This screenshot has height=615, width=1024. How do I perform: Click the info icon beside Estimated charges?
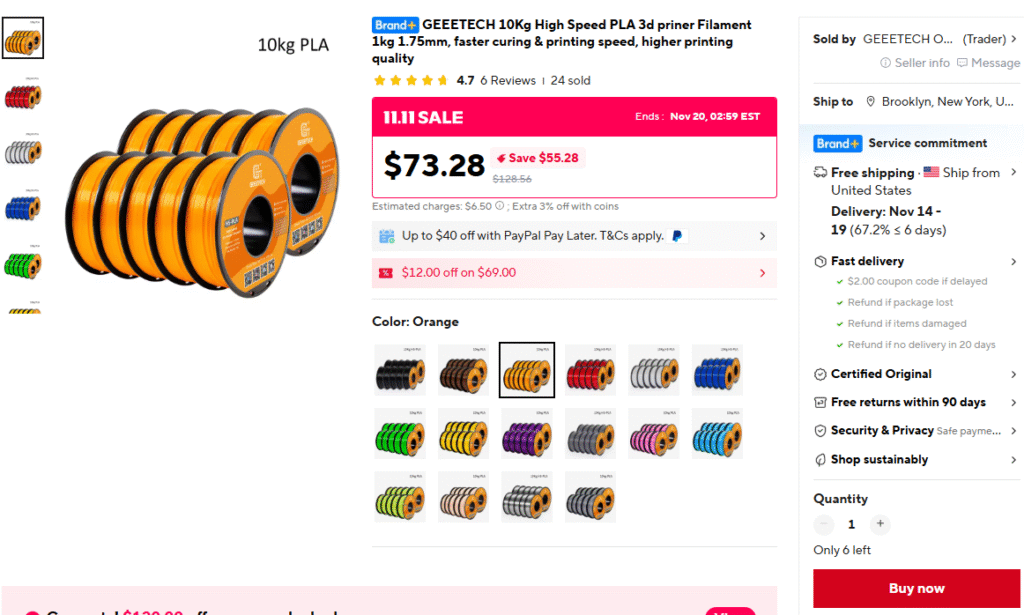pos(499,206)
